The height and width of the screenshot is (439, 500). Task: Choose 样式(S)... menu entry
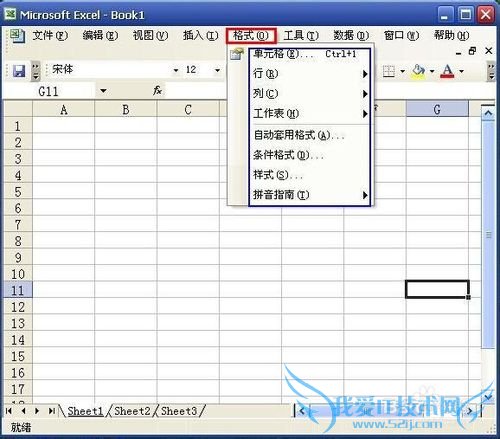[310, 175]
